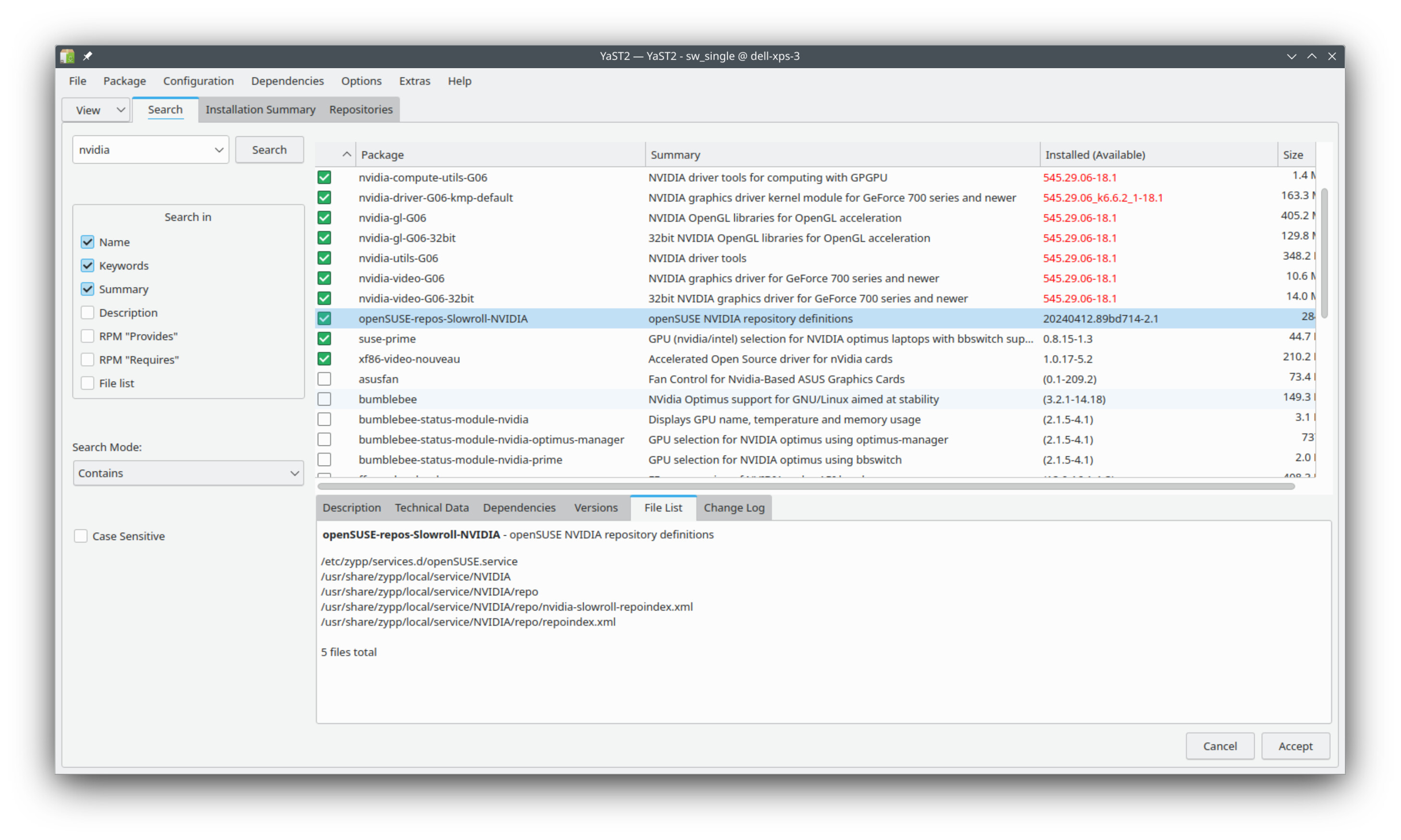Screen dimensions: 1401x840
Task: Switch to Repositories tab
Action: point(361,110)
